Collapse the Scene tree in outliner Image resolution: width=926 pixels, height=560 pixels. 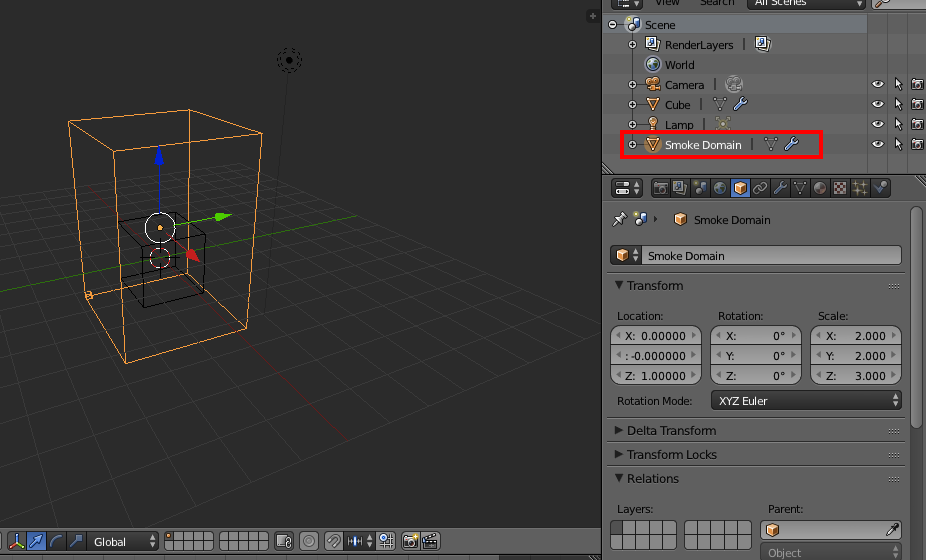(612, 24)
